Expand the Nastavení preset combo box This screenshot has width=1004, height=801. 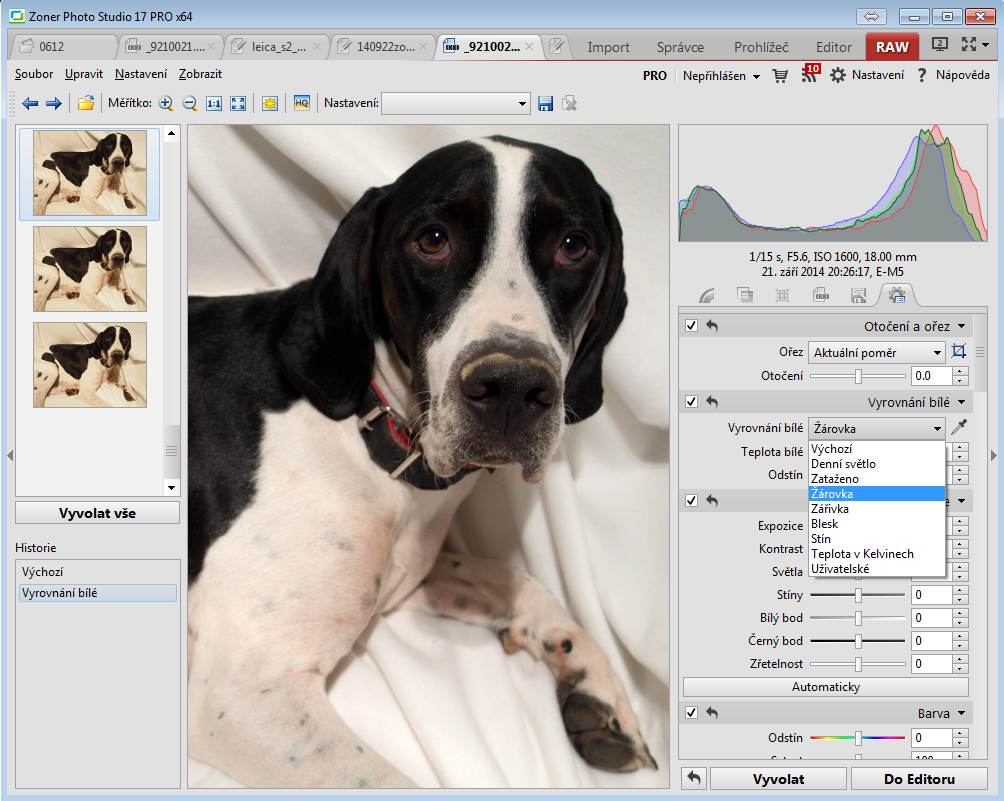[x=455, y=103]
